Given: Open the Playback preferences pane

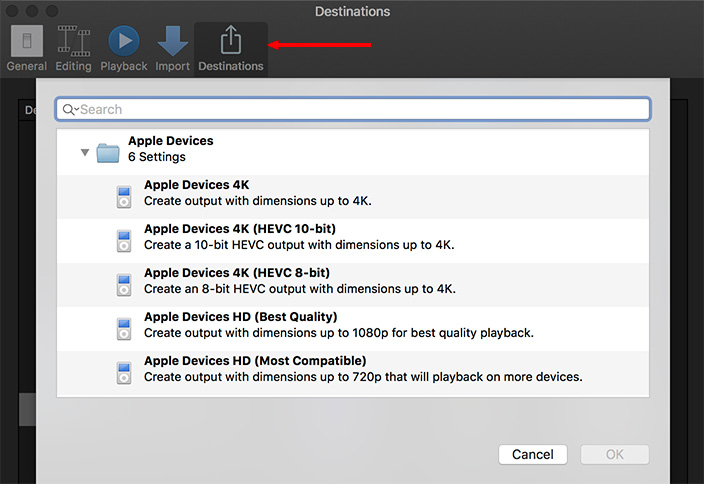Looking at the screenshot, I should pos(123,48).
